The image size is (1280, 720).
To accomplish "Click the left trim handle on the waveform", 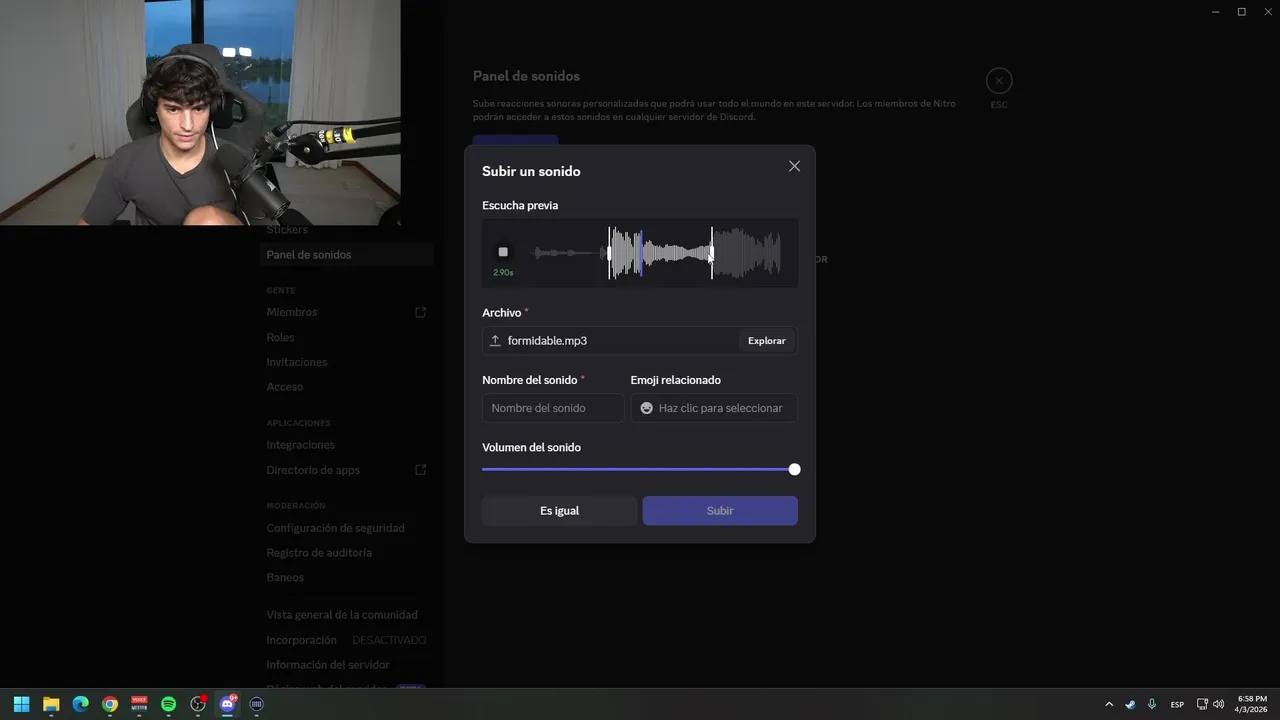I will point(609,253).
